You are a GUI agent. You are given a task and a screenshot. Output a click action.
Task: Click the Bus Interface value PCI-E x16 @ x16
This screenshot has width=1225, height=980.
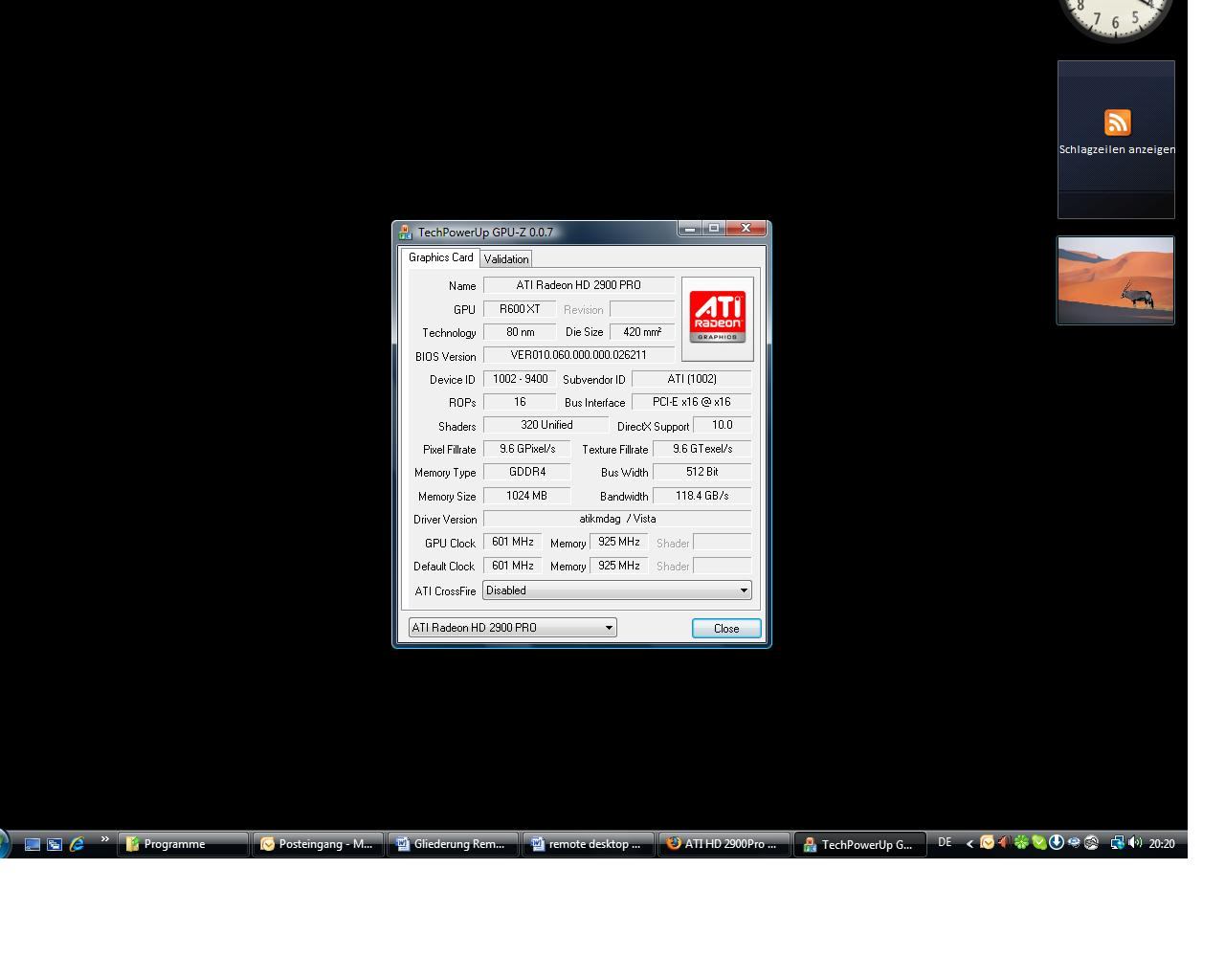692,402
